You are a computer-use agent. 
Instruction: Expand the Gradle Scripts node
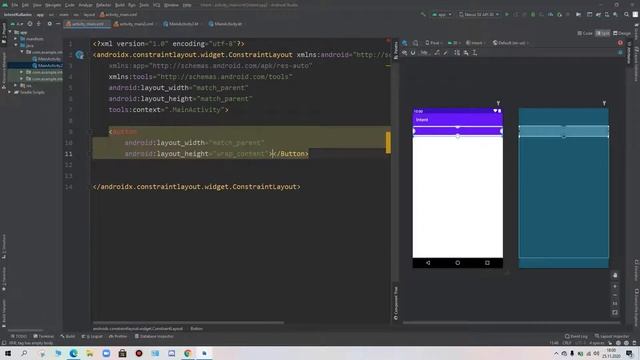click(x=10, y=92)
